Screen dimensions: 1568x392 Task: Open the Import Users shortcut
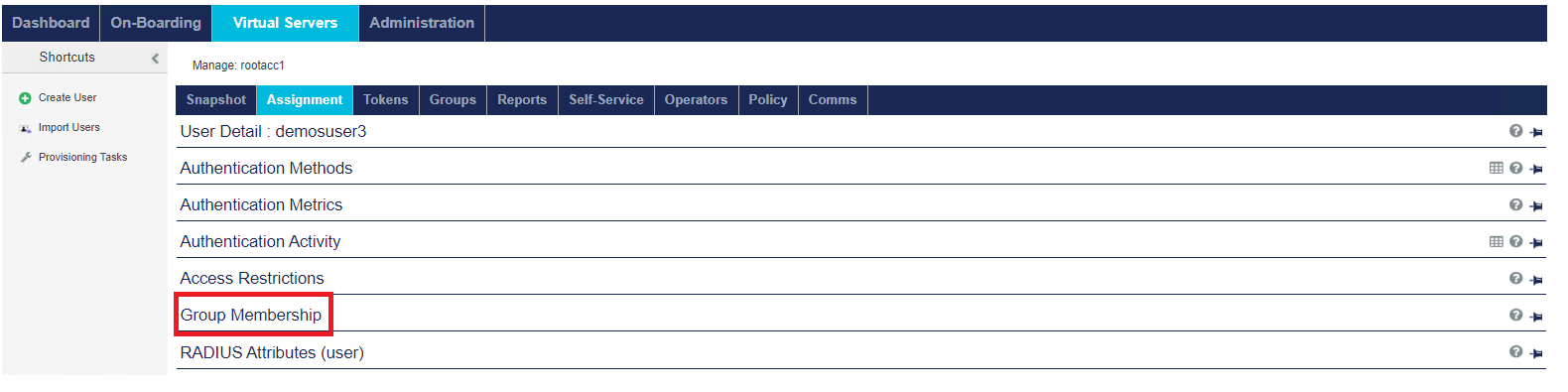(68, 127)
